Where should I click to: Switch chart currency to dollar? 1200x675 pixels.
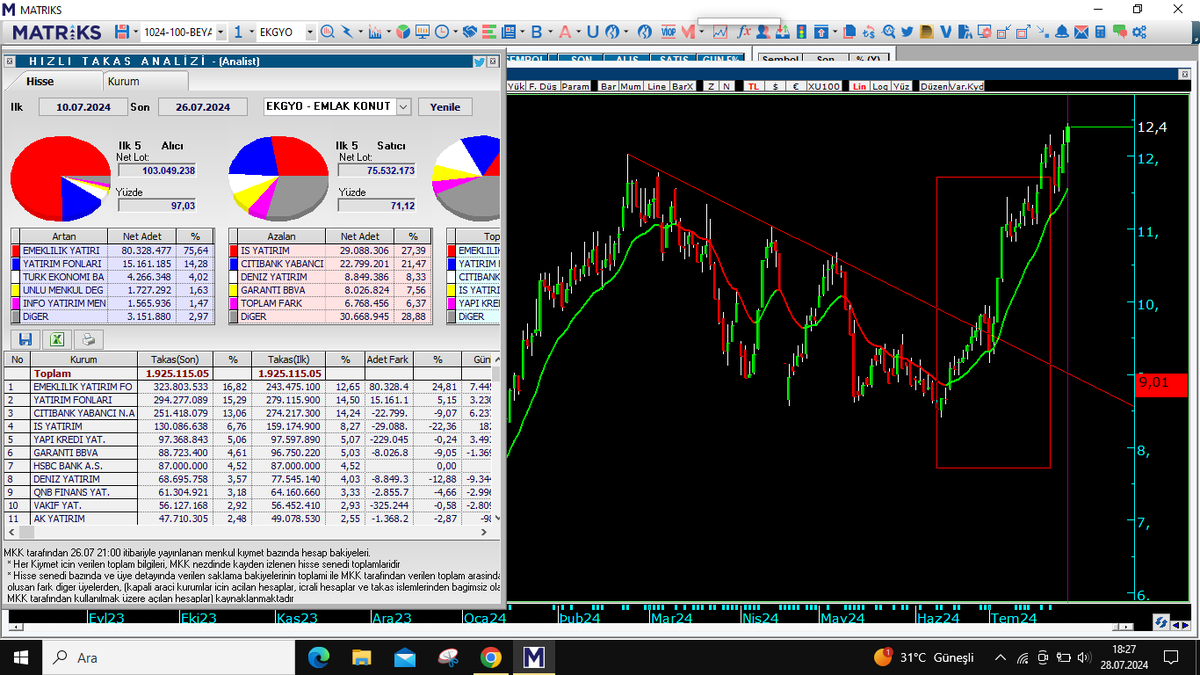(775, 87)
